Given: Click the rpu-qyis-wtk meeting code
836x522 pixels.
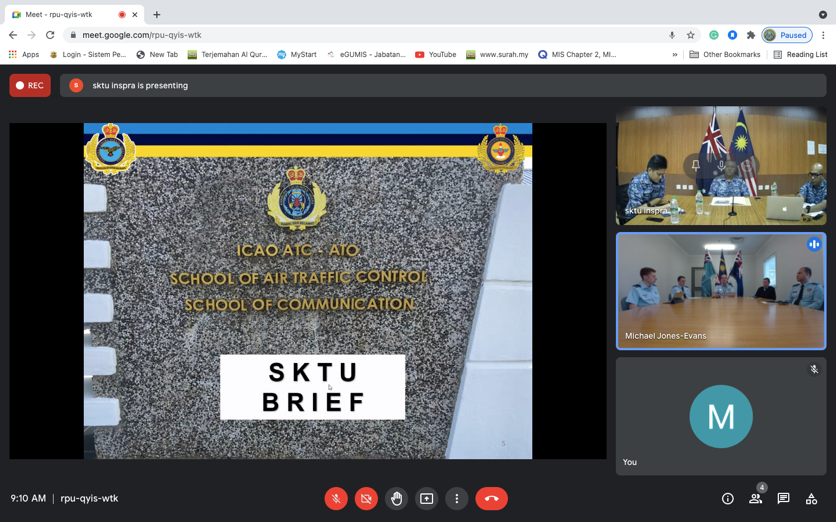Looking at the screenshot, I should pyautogui.click(x=89, y=499).
